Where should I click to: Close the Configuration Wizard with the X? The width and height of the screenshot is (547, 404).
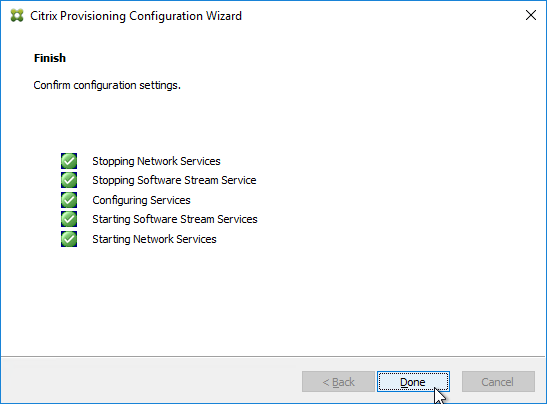pos(531,15)
